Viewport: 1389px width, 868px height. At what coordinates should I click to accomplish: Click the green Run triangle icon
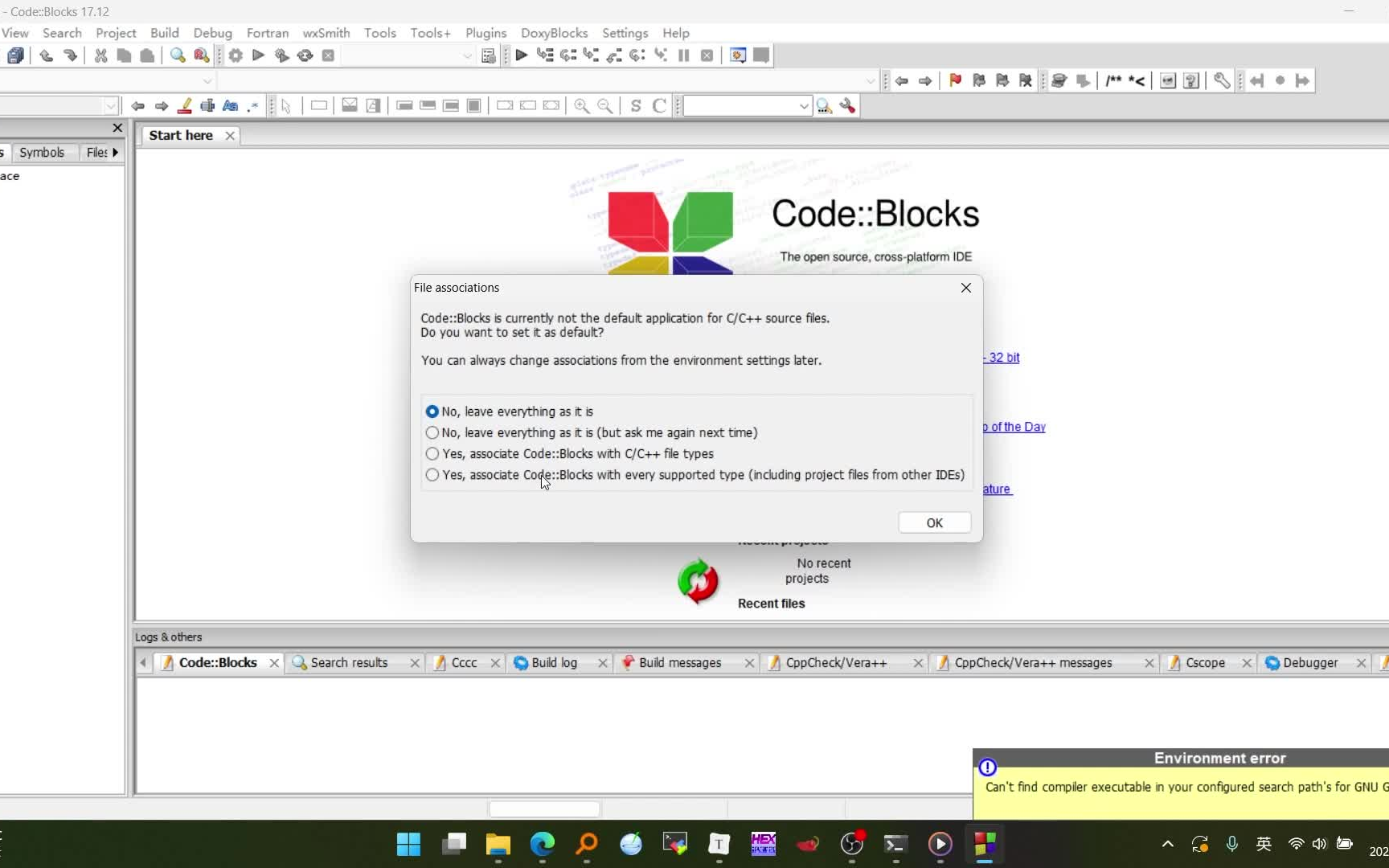(x=259, y=55)
